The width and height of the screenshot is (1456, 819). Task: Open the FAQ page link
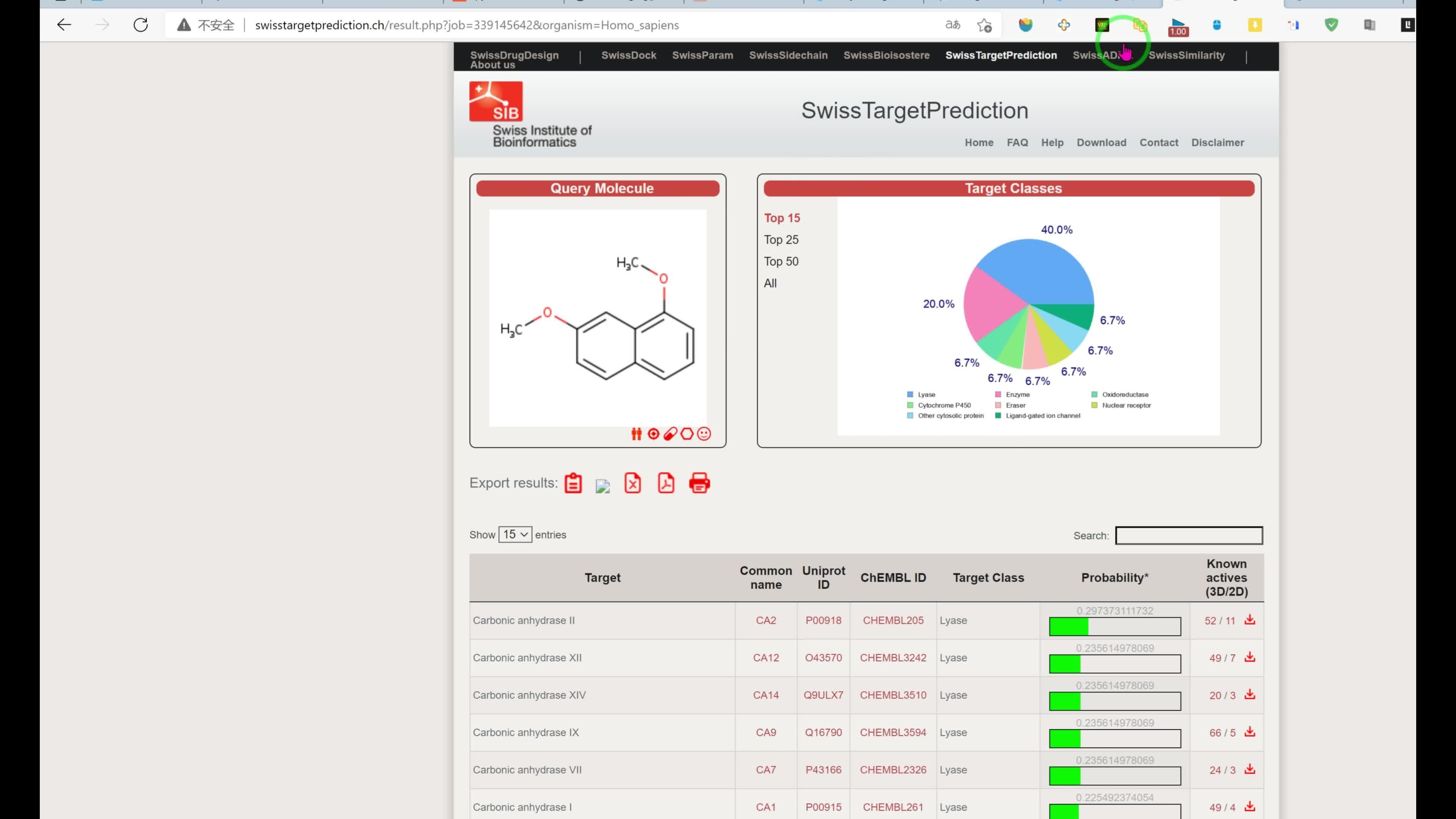(1017, 143)
